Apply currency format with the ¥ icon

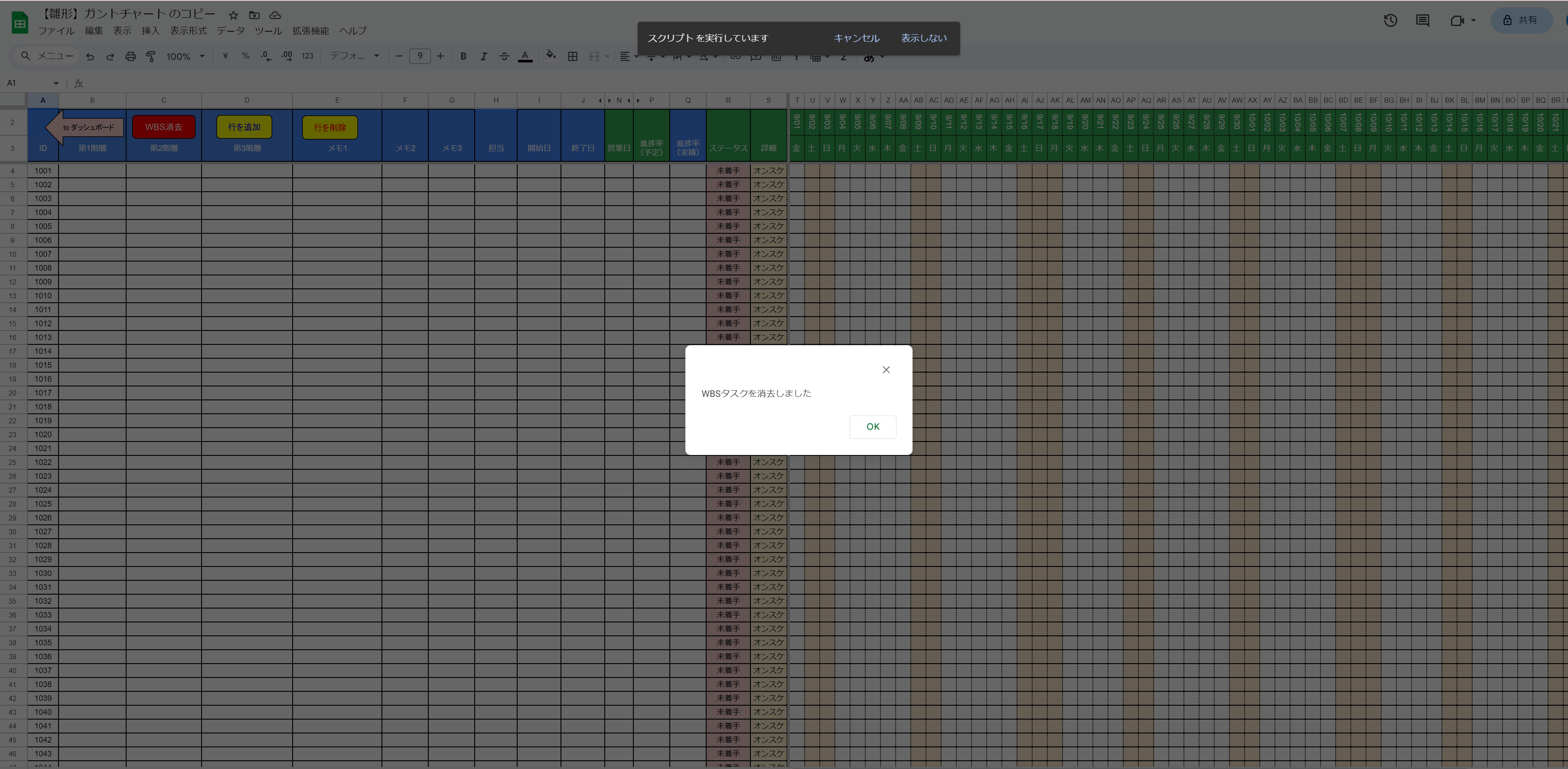(x=225, y=56)
